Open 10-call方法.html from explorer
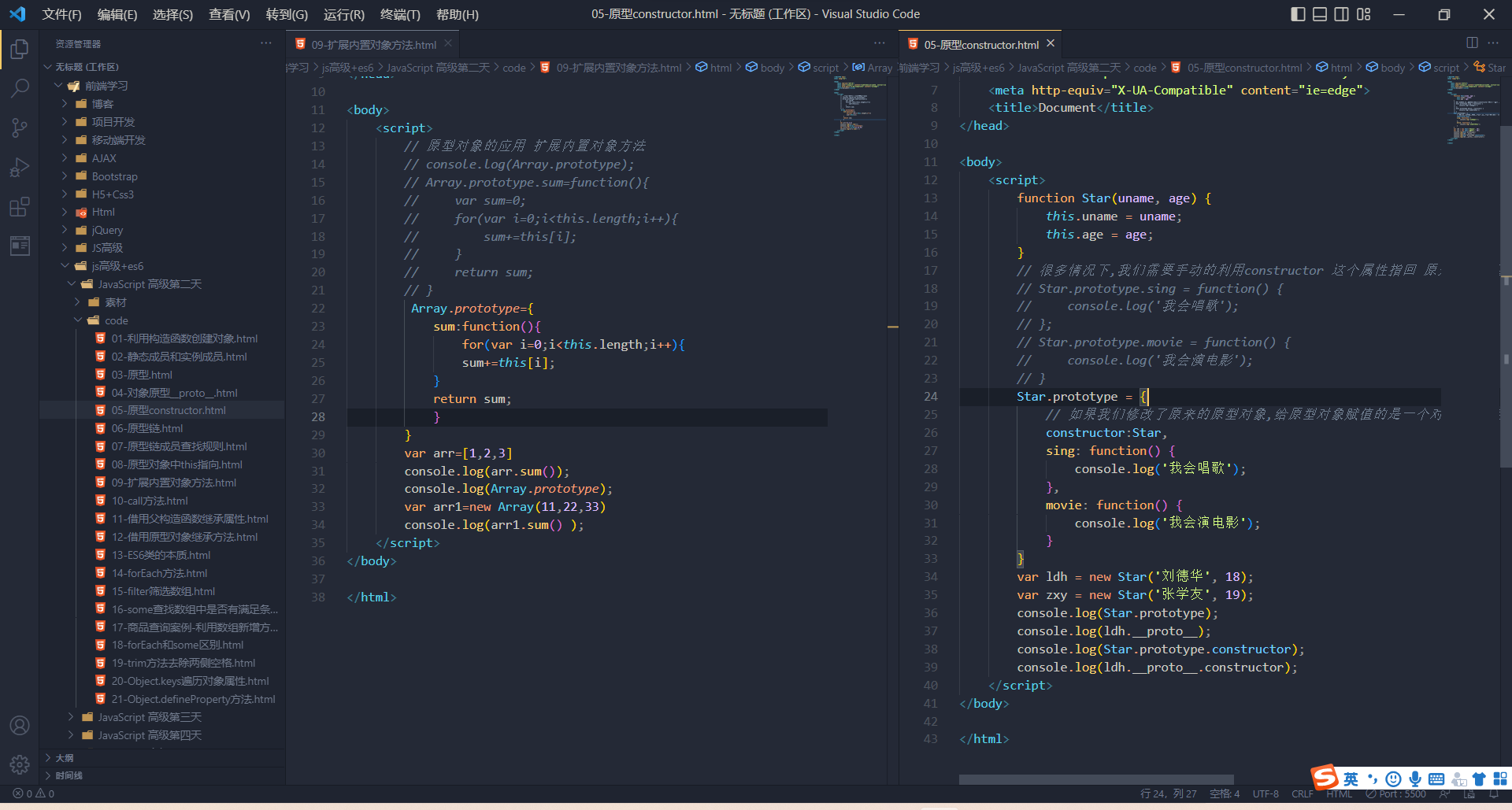The image size is (1512, 810). coord(151,501)
